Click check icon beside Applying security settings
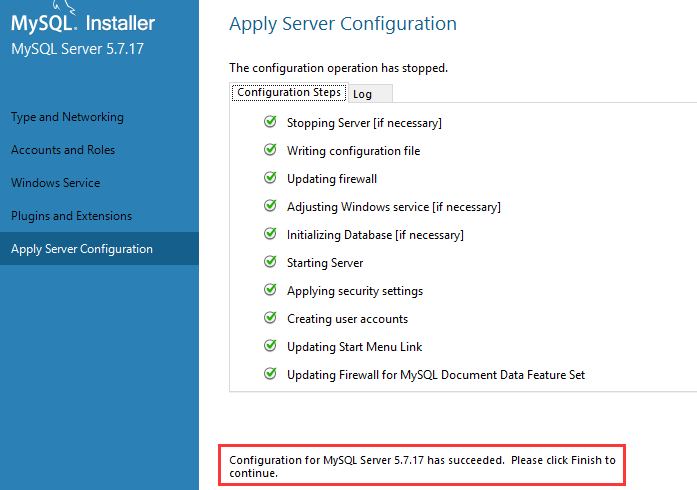This screenshot has height=490, width=697. pyautogui.click(x=270, y=289)
